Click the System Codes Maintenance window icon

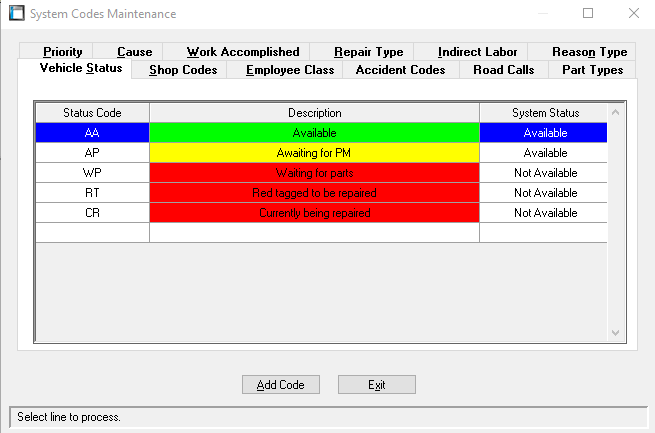(16, 14)
